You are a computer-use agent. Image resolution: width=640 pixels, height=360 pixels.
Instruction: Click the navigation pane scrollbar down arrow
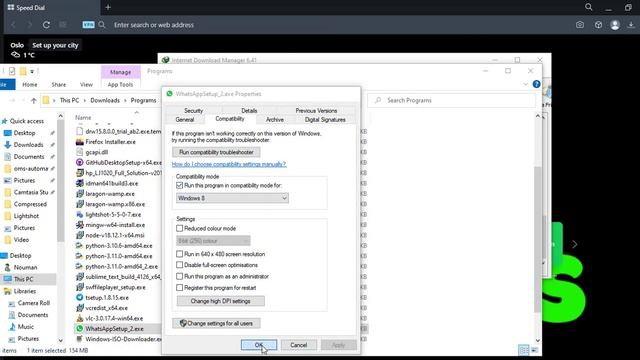[60, 340]
